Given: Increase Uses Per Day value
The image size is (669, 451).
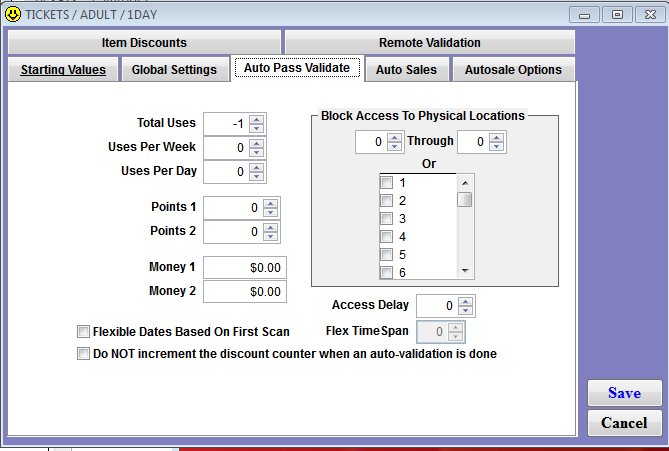Looking at the screenshot, I should point(256,167).
